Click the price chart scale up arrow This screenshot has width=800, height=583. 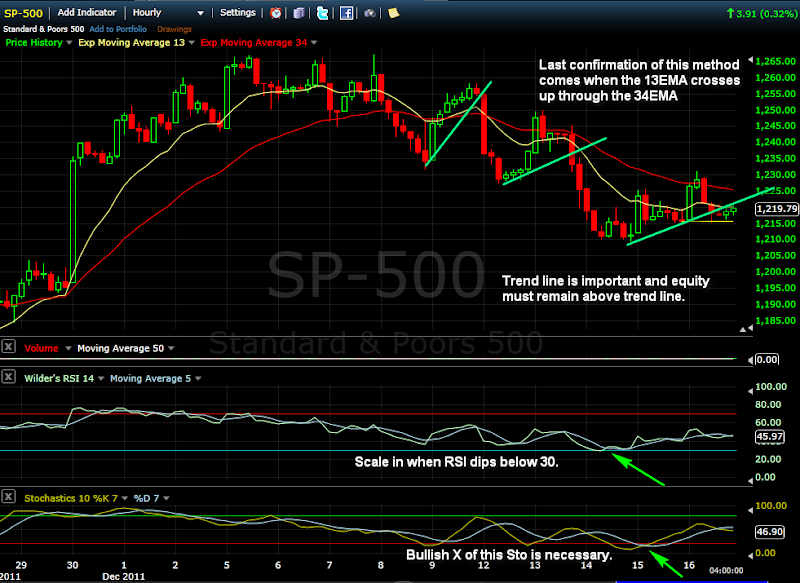(743, 329)
